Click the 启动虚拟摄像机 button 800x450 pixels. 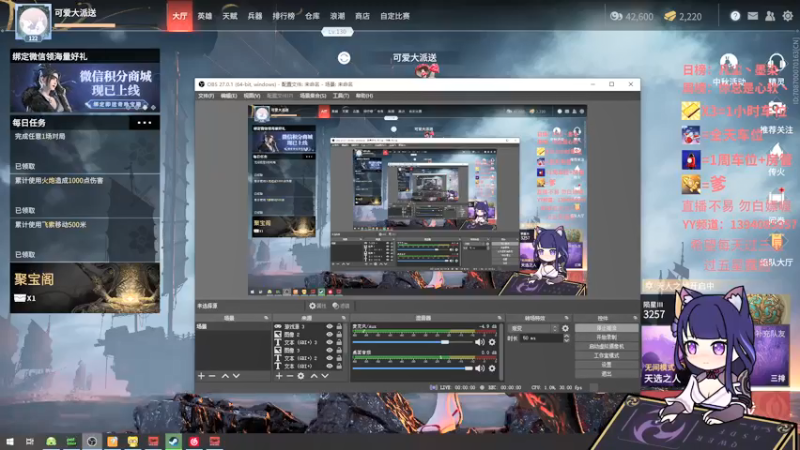pos(606,346)
